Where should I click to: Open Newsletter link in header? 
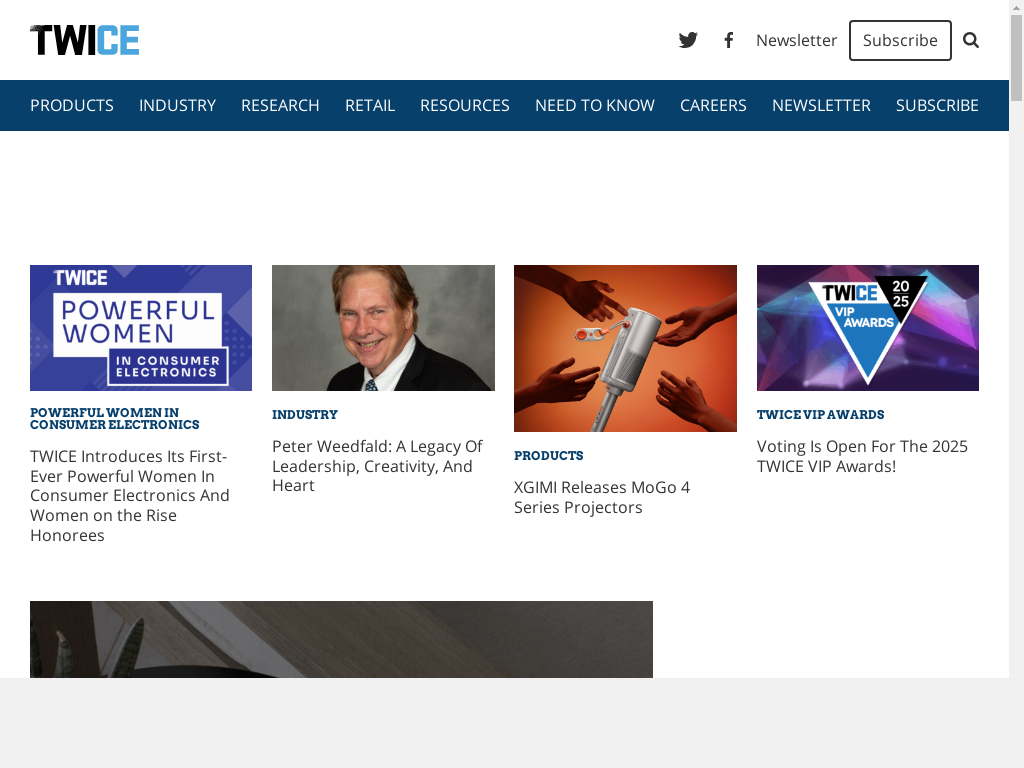[796, 40]
